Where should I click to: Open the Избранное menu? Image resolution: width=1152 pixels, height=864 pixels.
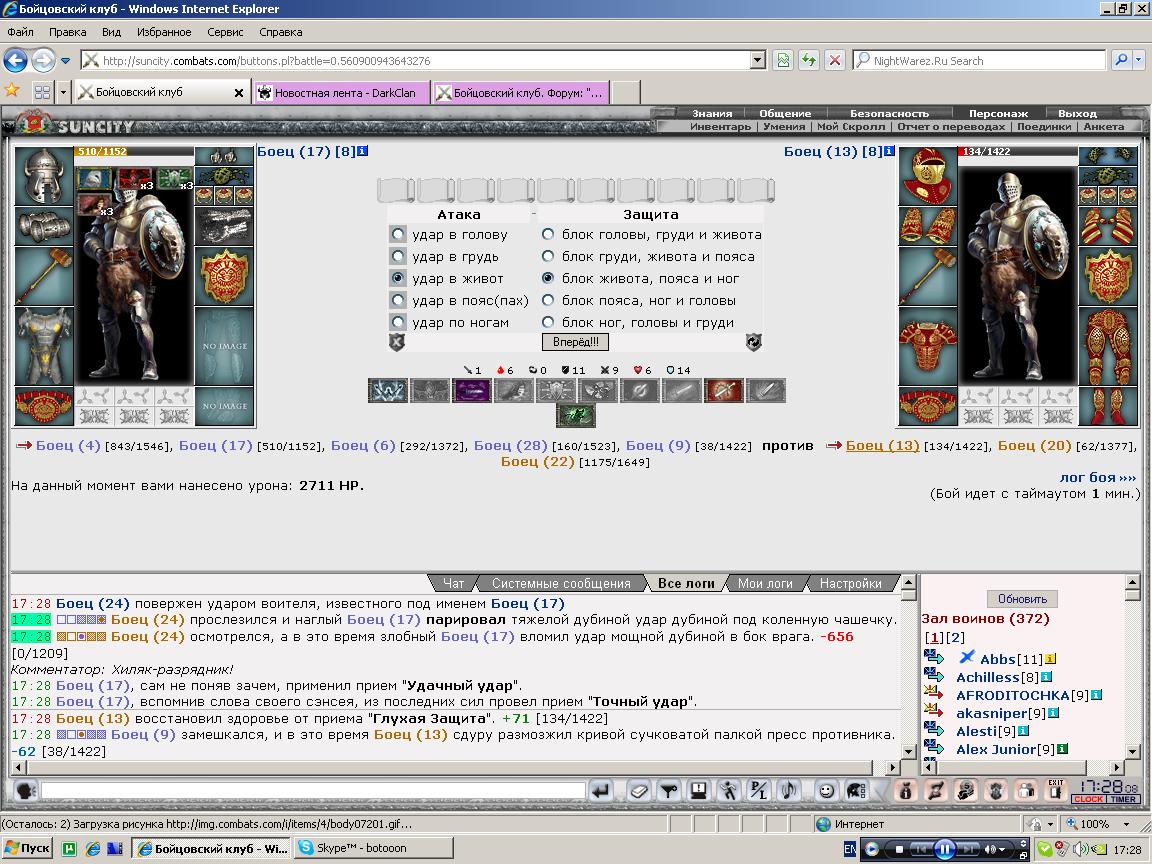pos(164,32)
